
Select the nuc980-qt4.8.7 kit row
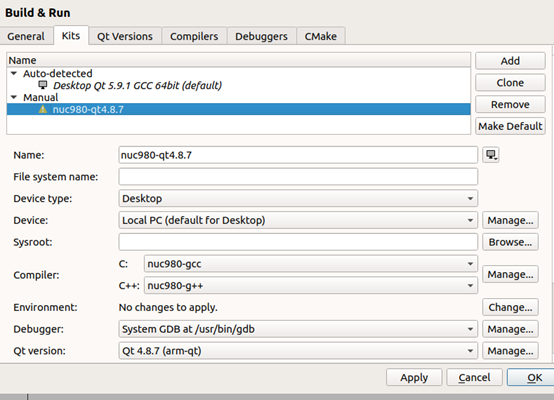click(x=238, y=109)
